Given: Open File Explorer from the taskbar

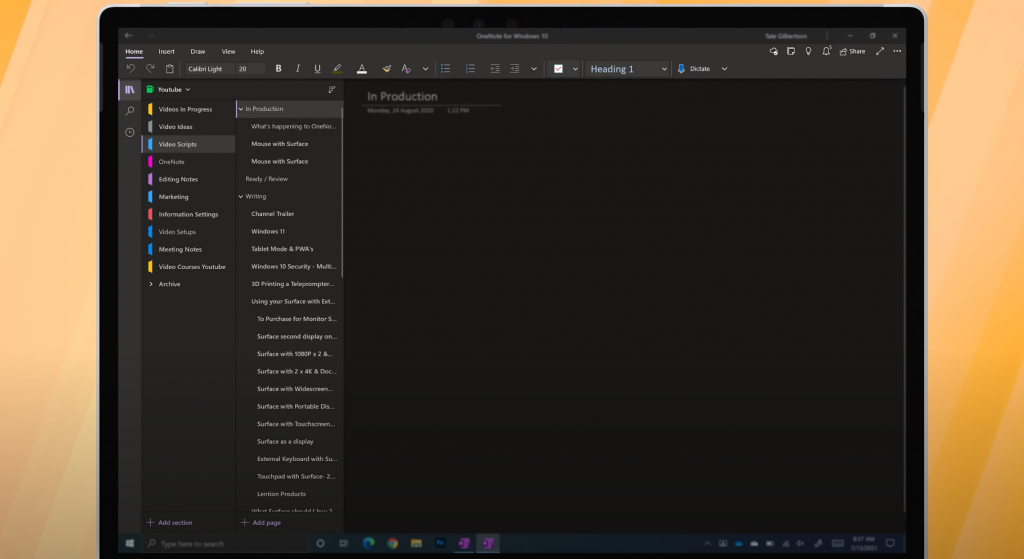Looking at the screenshot, I should pos(416,543).
